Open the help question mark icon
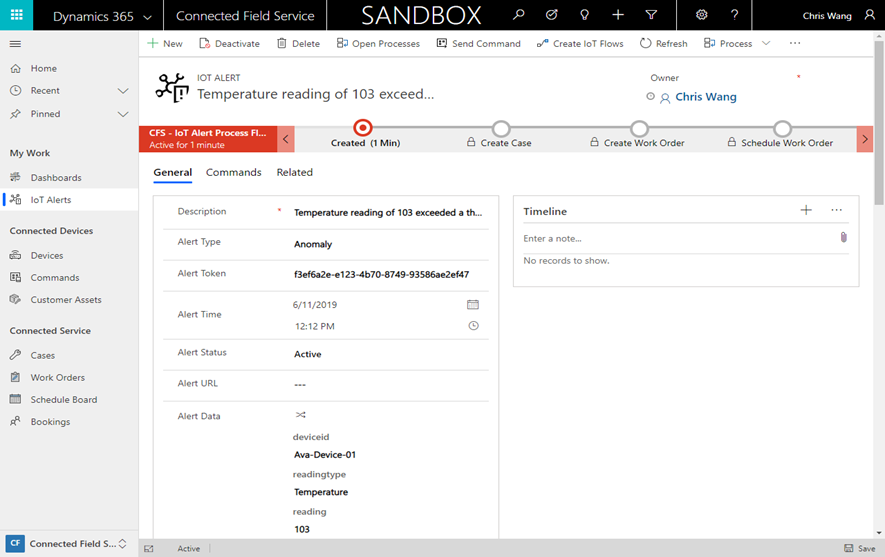This screenshot has height=557, width=885. [x=734, y=15]
